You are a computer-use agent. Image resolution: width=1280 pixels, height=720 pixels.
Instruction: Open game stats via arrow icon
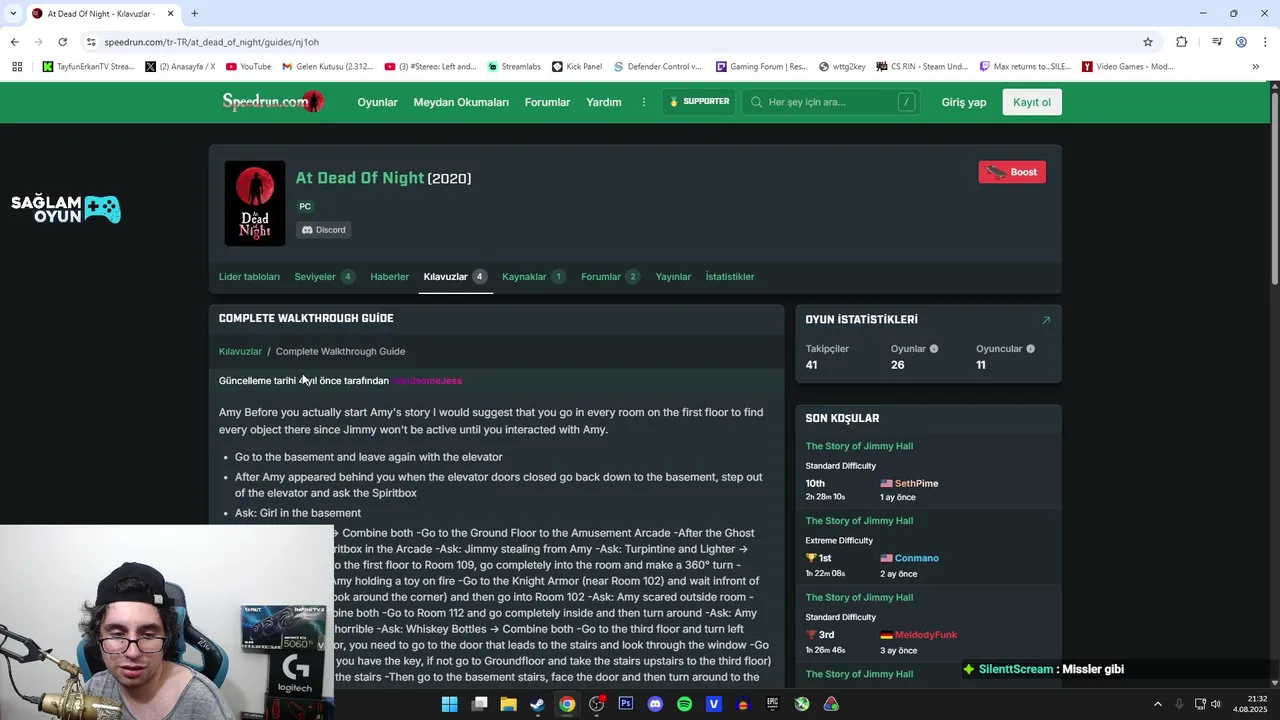(x=1046, y=320)
